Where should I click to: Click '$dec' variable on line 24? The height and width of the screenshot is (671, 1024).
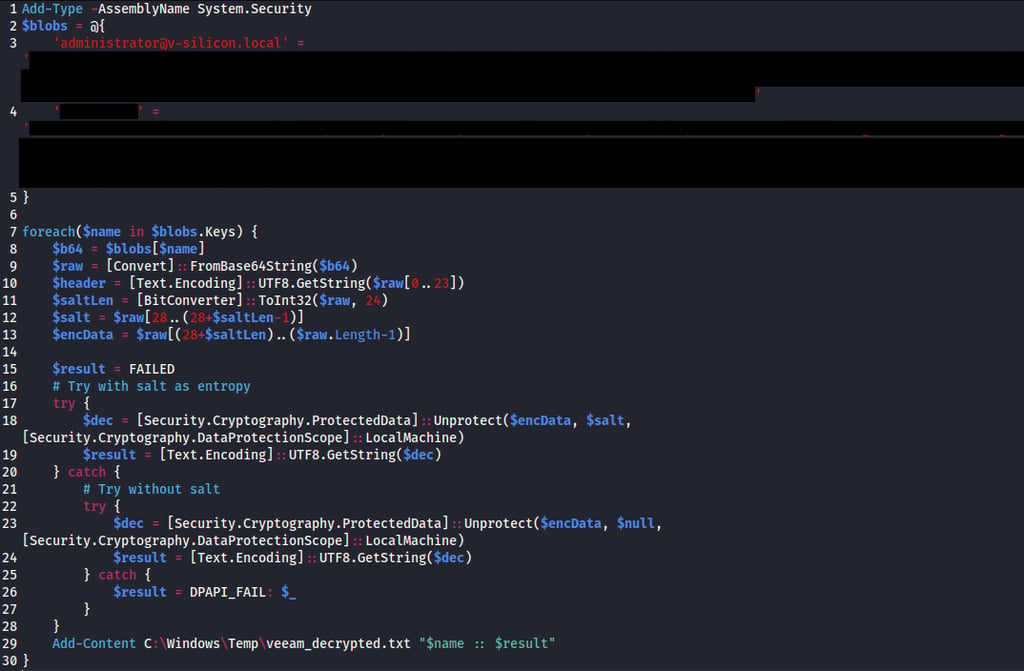[449, 558]
